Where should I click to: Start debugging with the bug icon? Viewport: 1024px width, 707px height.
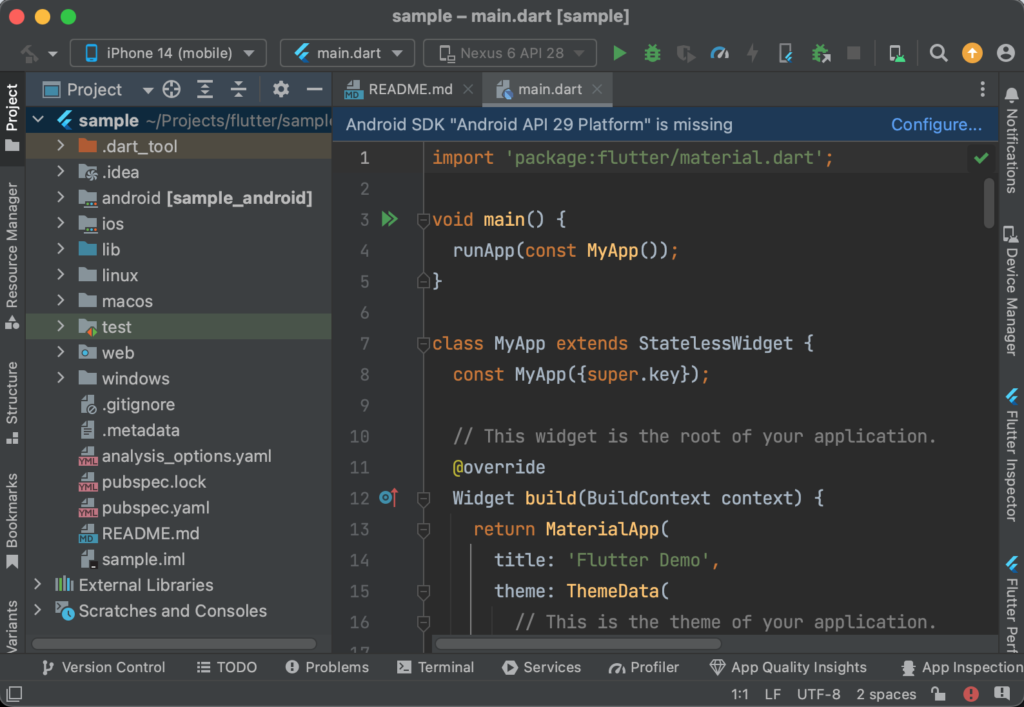pos(652,53)
